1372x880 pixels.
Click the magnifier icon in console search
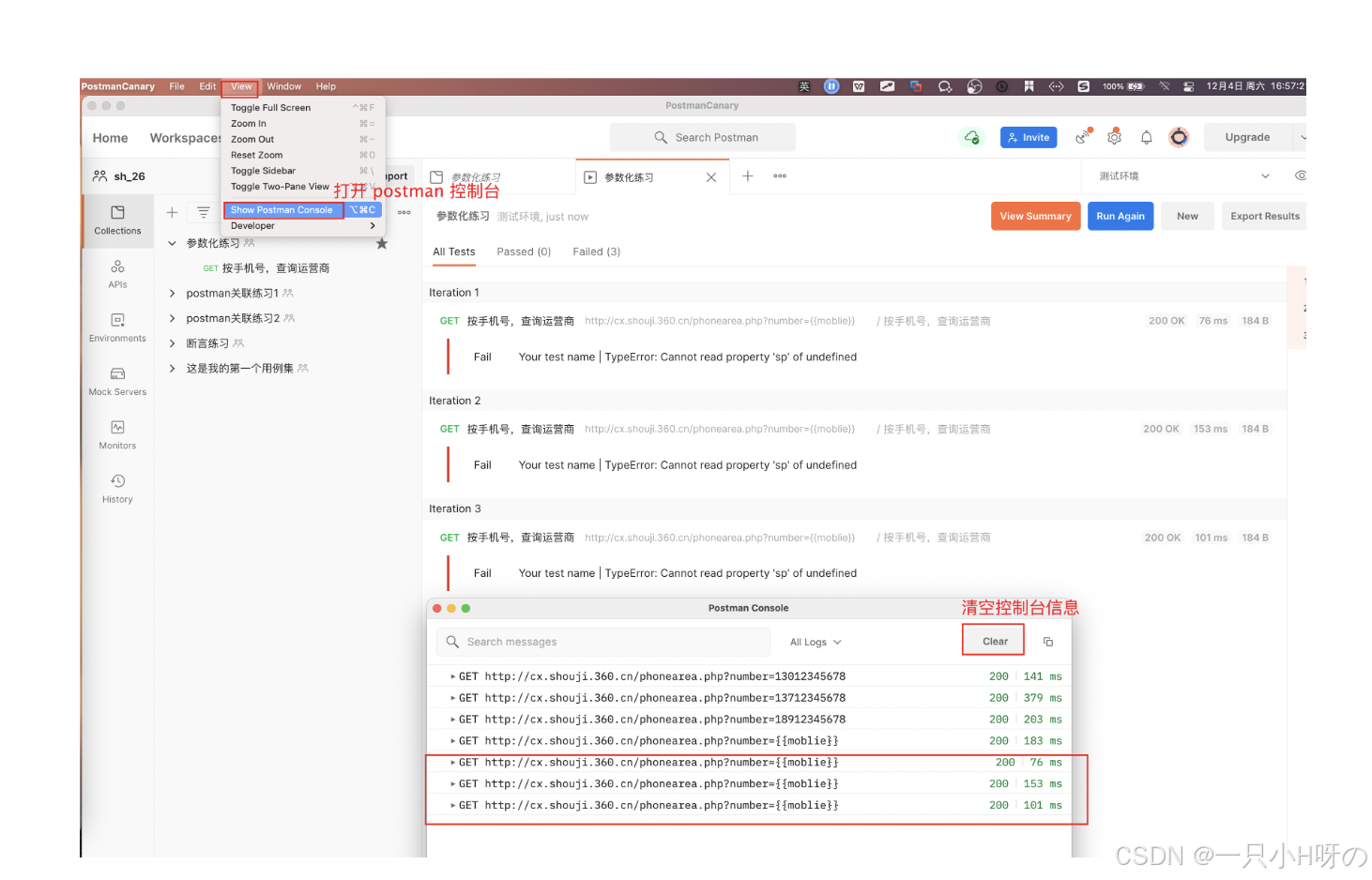(x=452, y=642)
